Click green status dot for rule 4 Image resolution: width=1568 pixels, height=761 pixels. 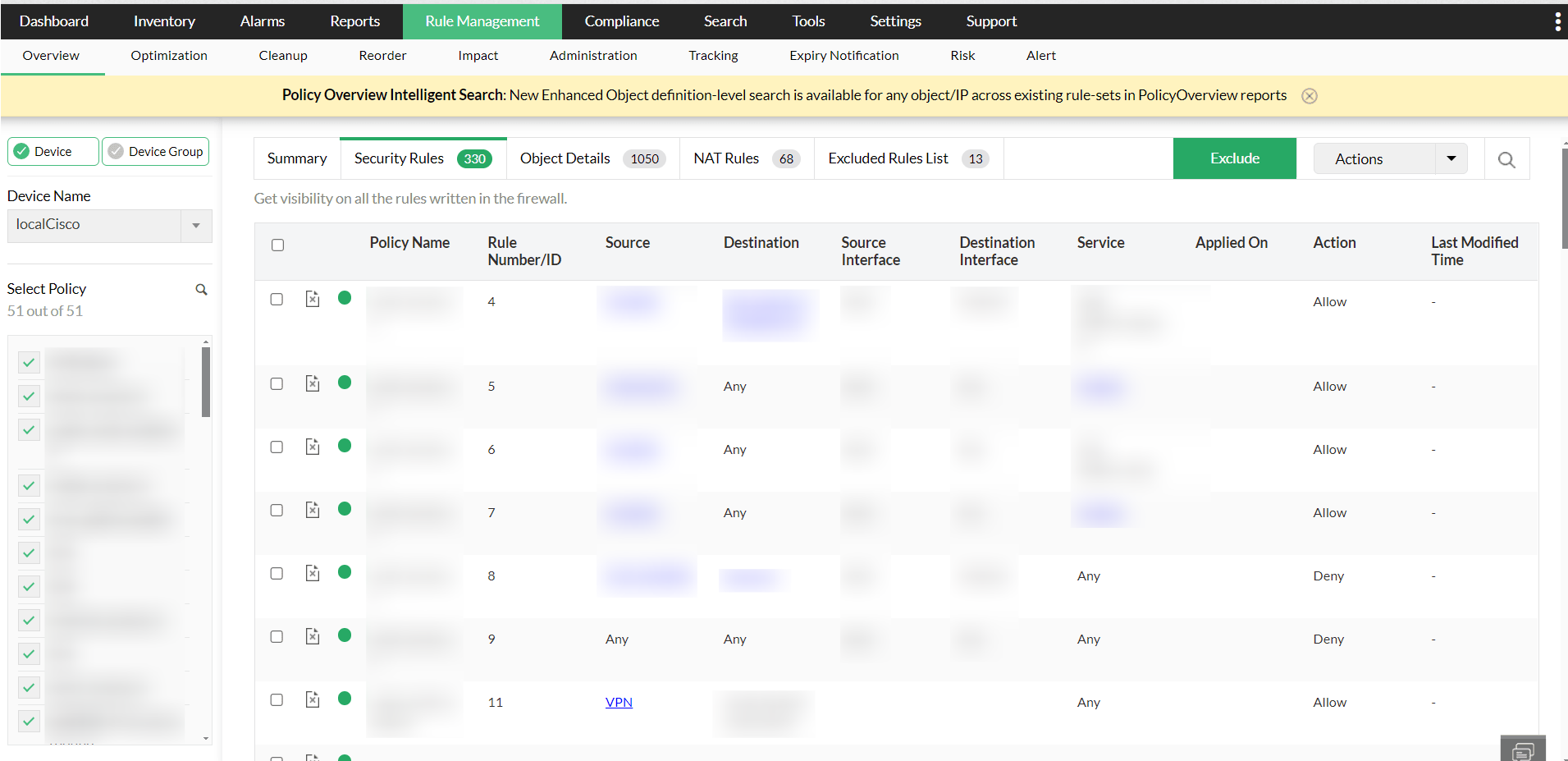[x=345, y=298]
